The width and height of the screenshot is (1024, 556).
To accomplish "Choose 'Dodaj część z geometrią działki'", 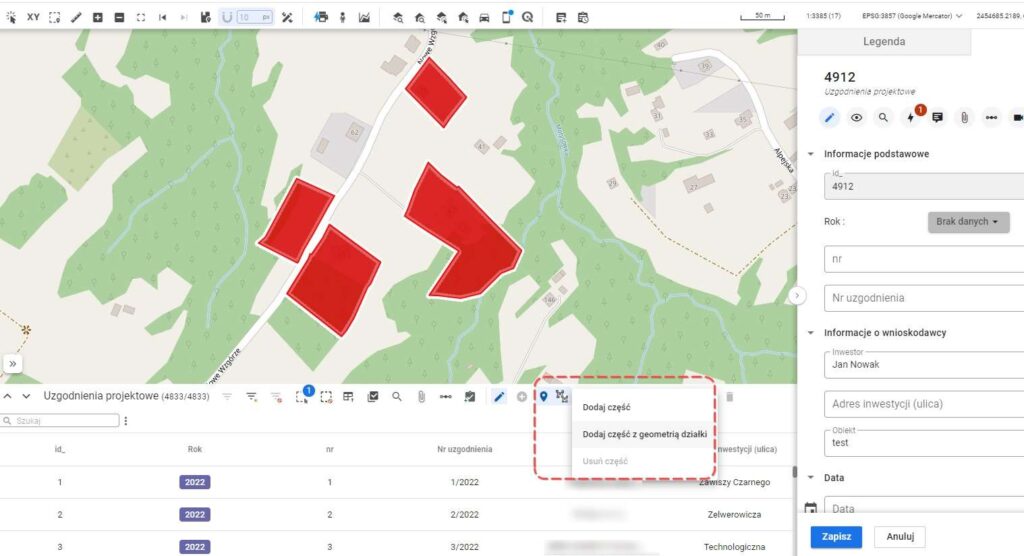I will pyautogui.click(x=644, y=434).
